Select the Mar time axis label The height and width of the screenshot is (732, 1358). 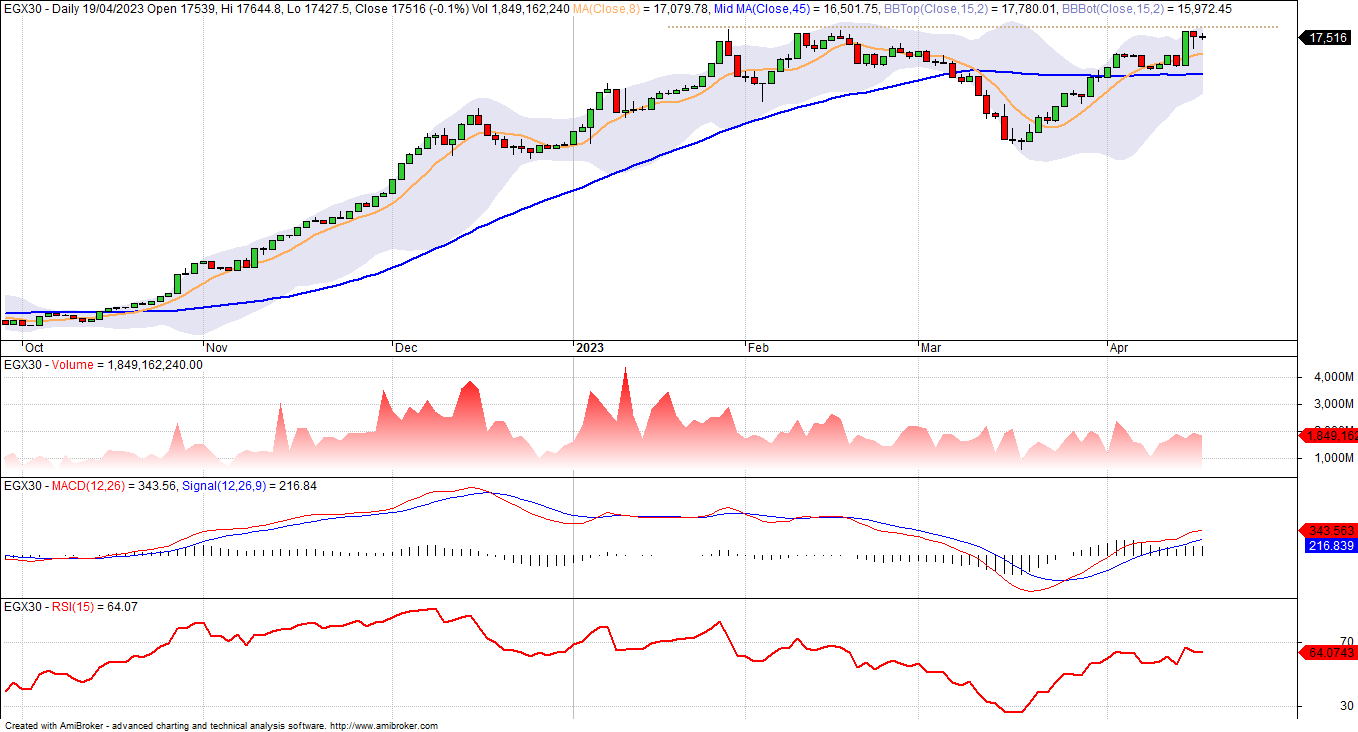[x=931, y=348]
